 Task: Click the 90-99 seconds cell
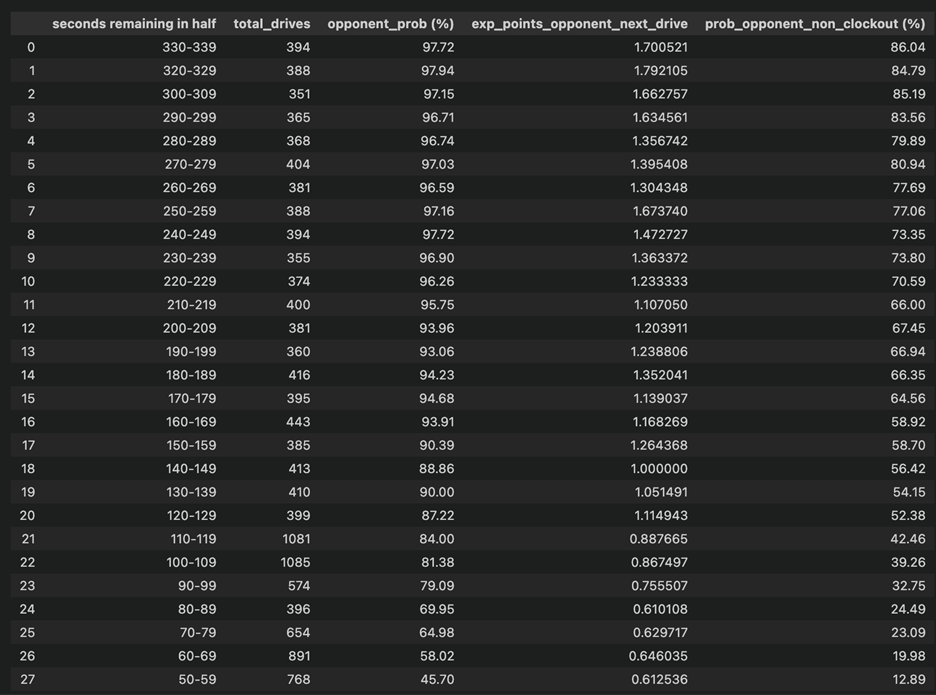point(197,586)
